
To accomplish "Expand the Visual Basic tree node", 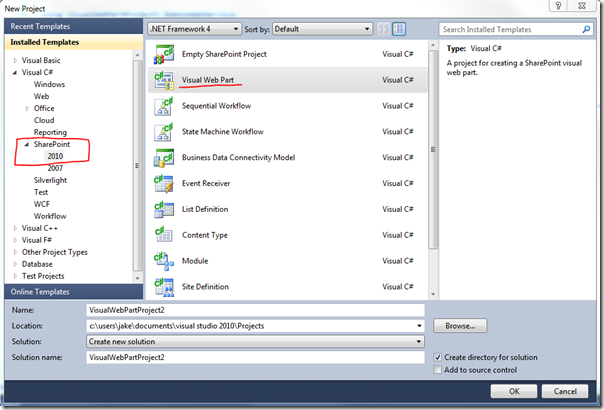I will [15, 60].
